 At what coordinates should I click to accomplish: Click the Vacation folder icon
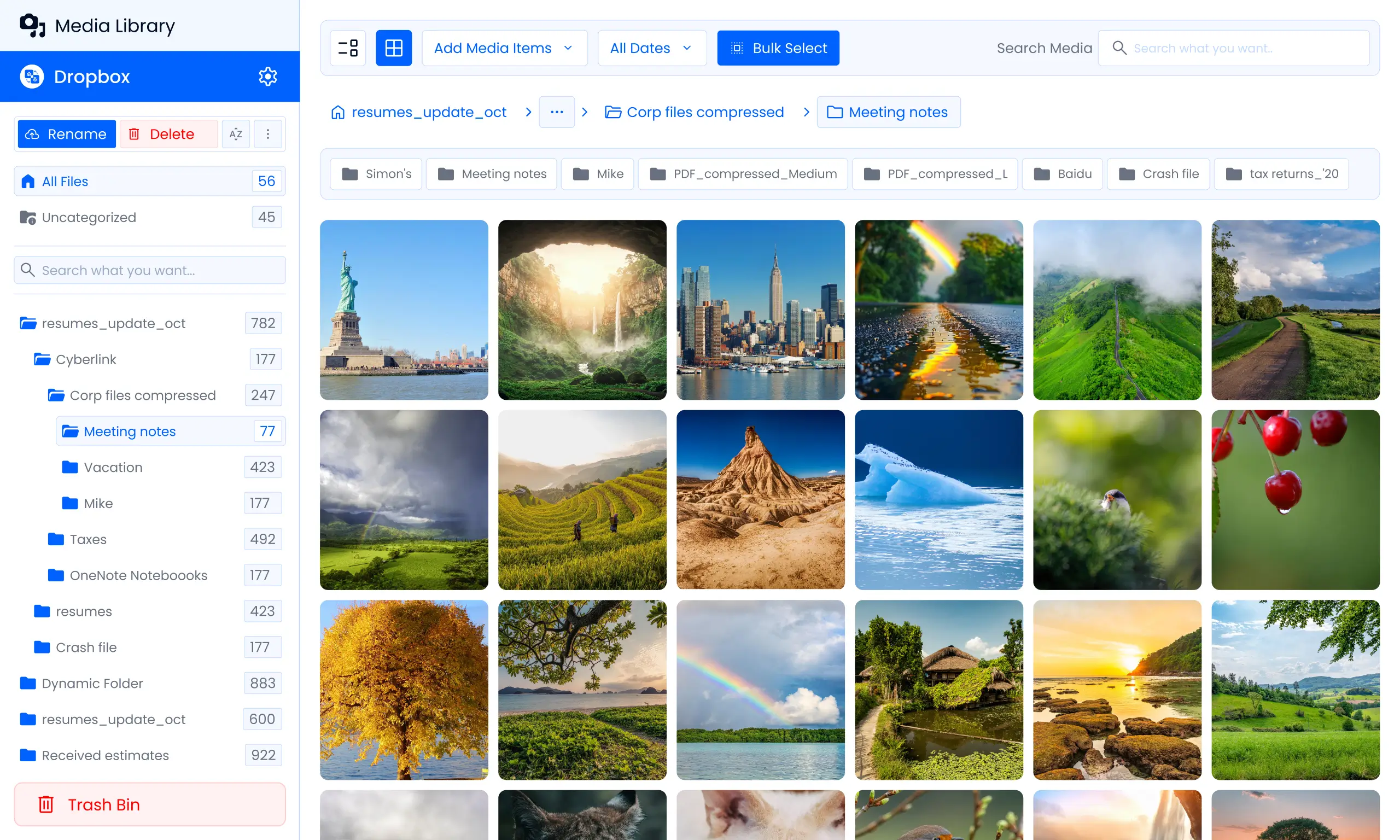pyautogui.click(x=69, y=467)
